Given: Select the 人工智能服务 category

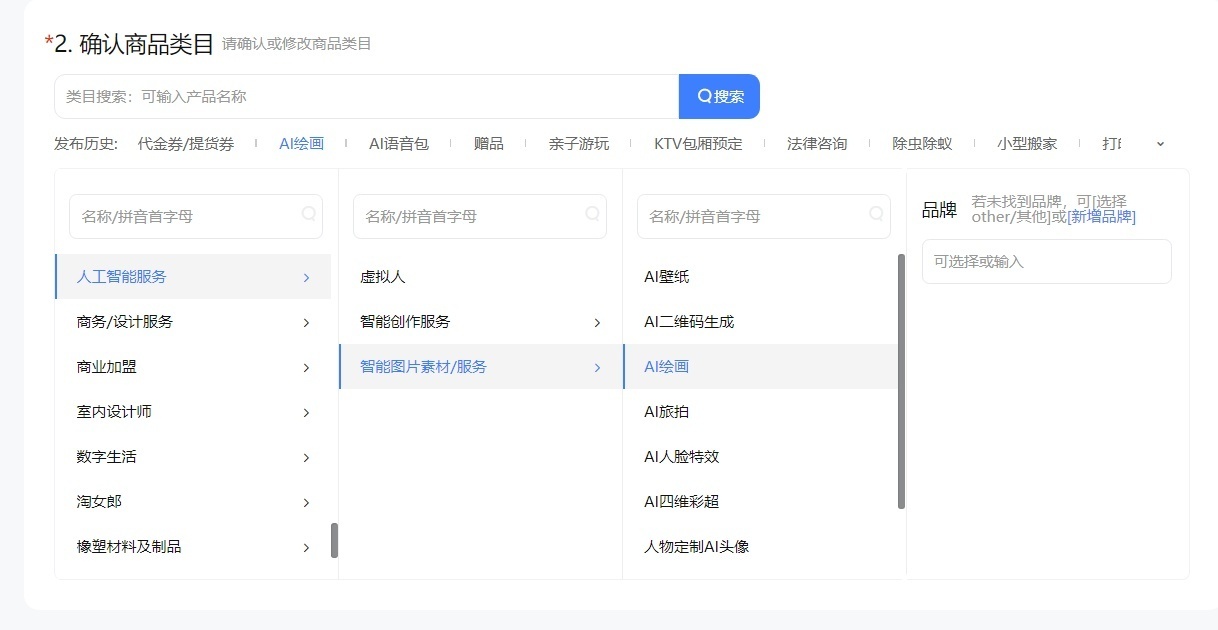Looking at the screenshot, I should coord(124,276).
